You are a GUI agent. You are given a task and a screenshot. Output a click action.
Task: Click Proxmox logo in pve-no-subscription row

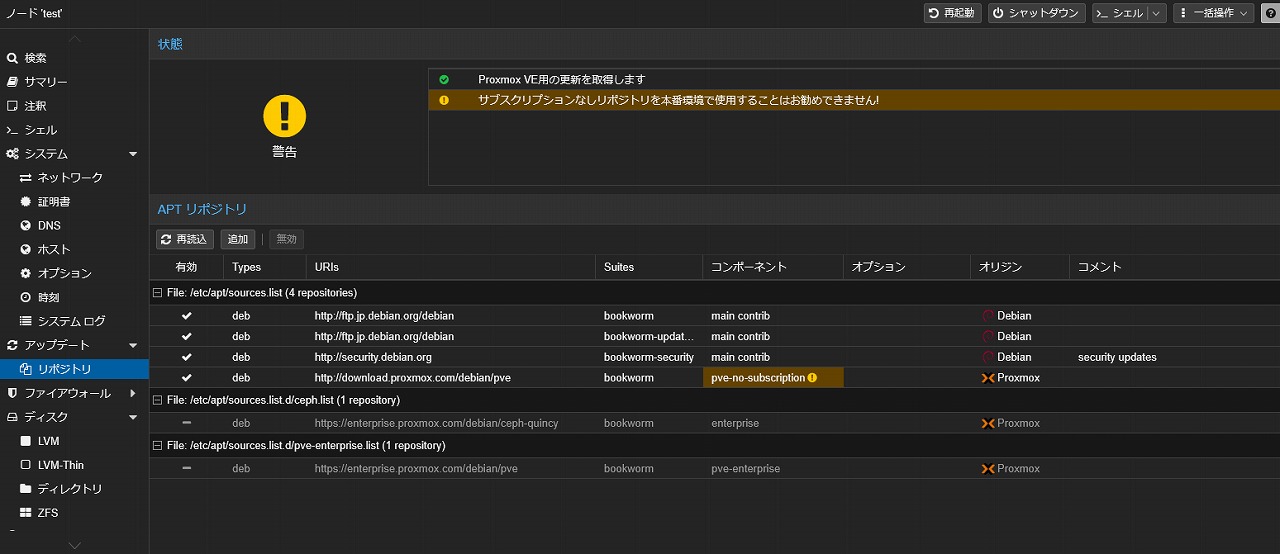[x=988, y=378]
